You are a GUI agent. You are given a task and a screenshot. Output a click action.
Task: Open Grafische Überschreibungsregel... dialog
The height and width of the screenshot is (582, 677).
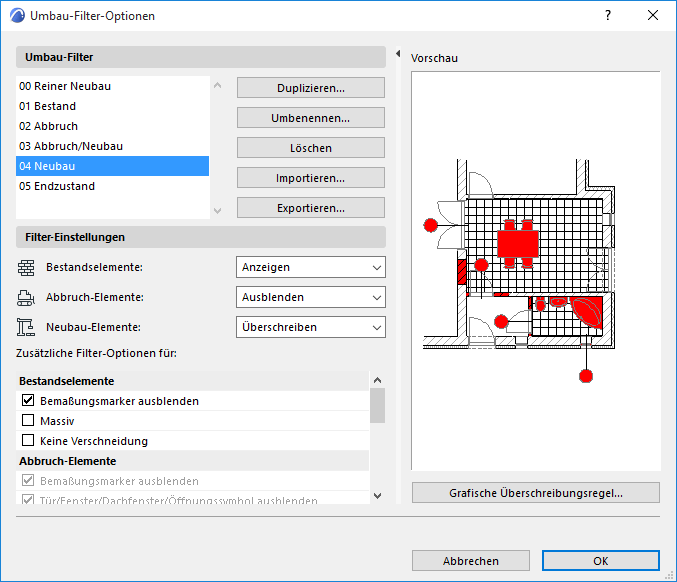tap(536, 493)
